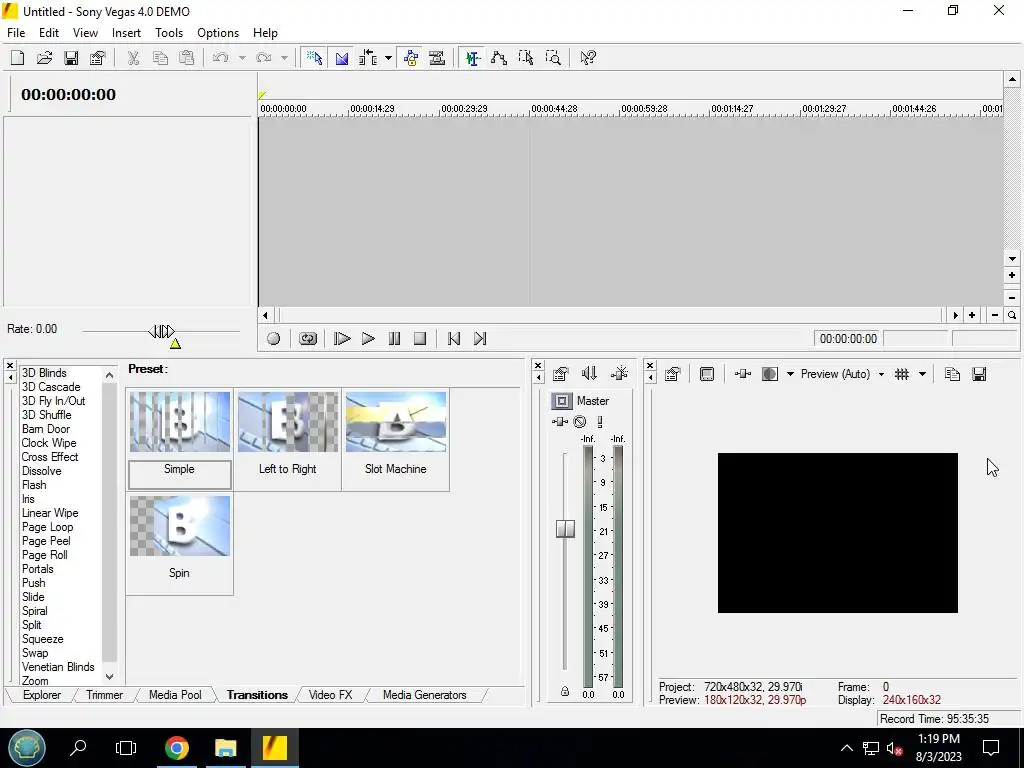
Task: Click Copy Snapshot to Clipboard icon in preview
Action: pyautogui.click(x=952, y=374)
